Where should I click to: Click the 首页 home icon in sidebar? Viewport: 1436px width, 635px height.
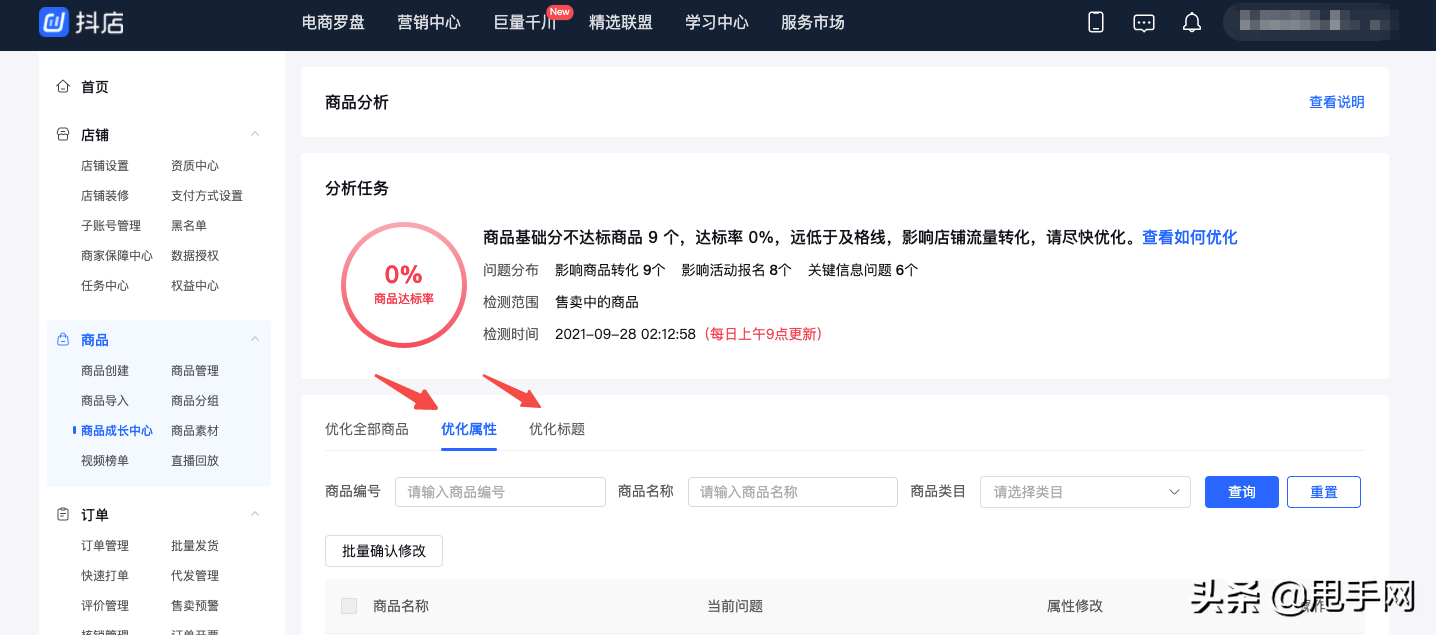click(63, 87)
